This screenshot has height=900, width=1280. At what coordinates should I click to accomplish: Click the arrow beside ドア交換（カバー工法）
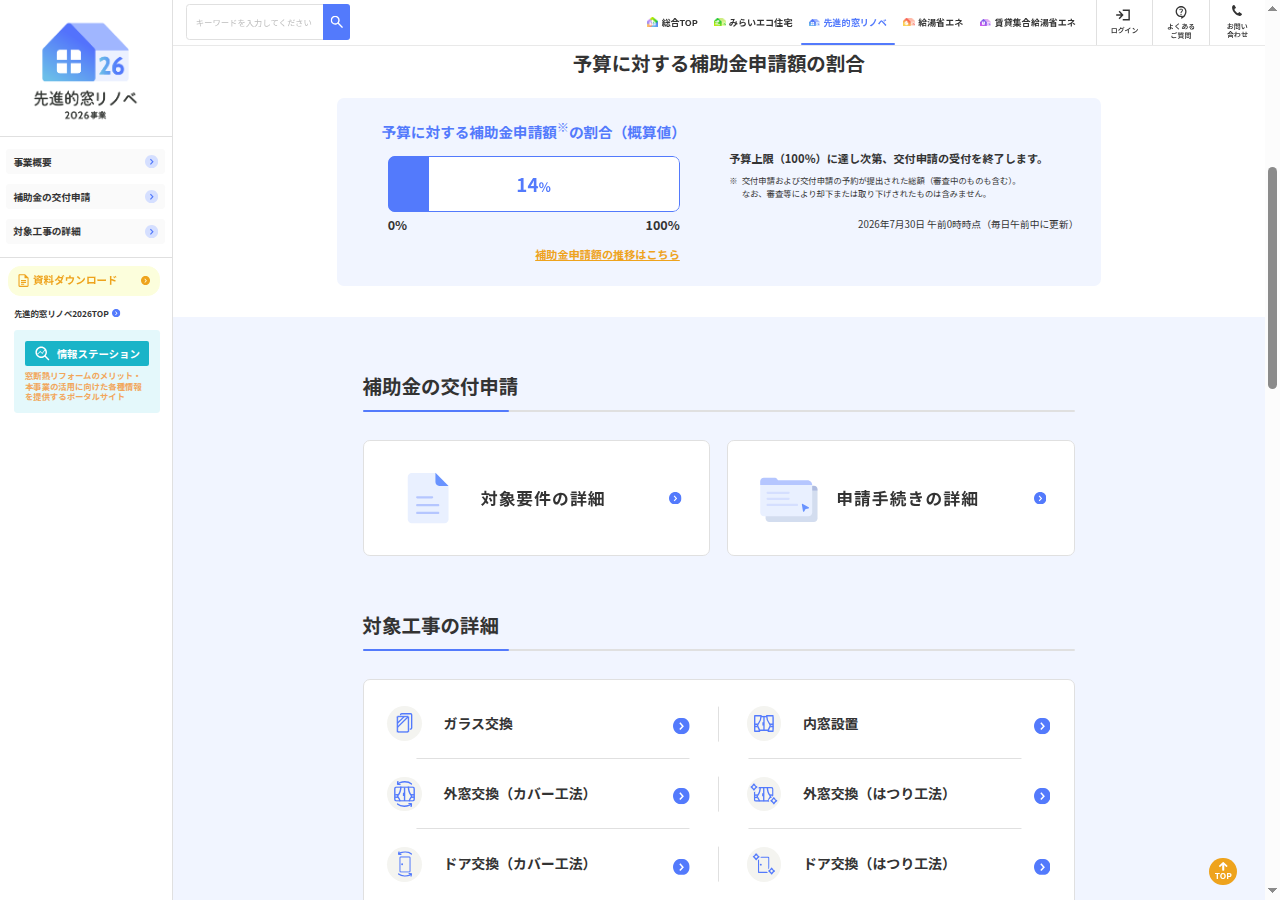pyautogui.click(x=681, y=867)
